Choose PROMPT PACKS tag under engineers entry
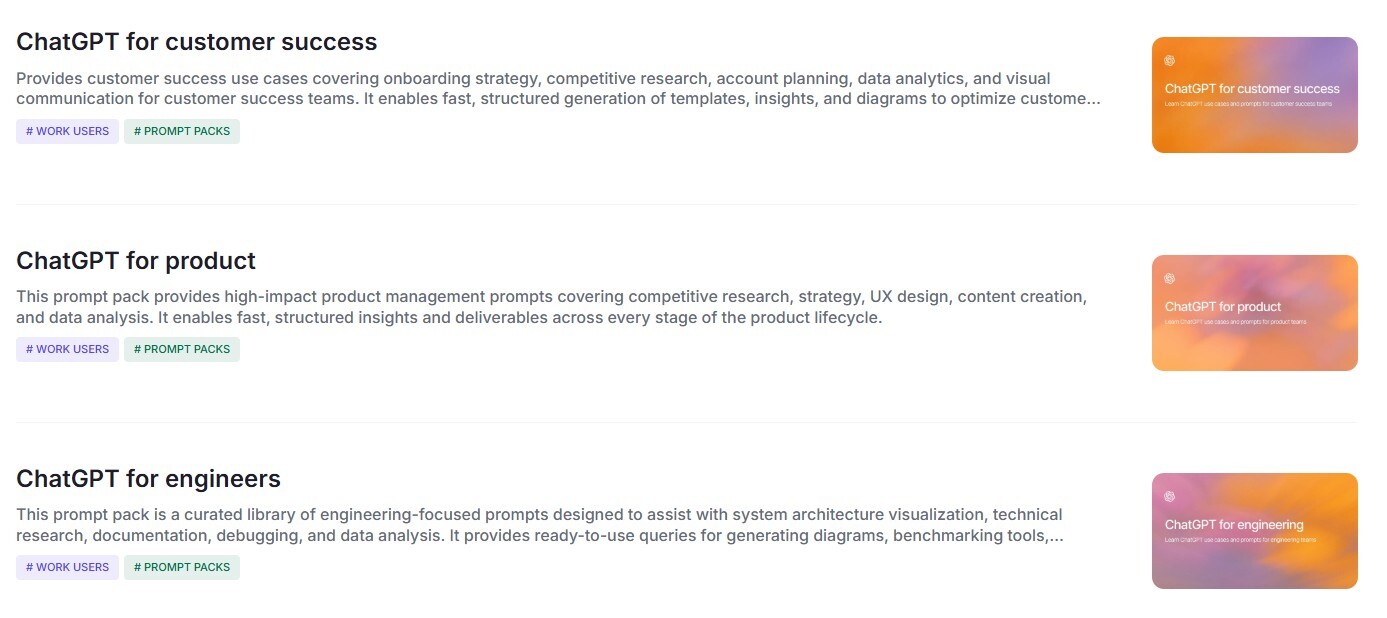Screen dimensions: 1387x618 tap(182, 567)
